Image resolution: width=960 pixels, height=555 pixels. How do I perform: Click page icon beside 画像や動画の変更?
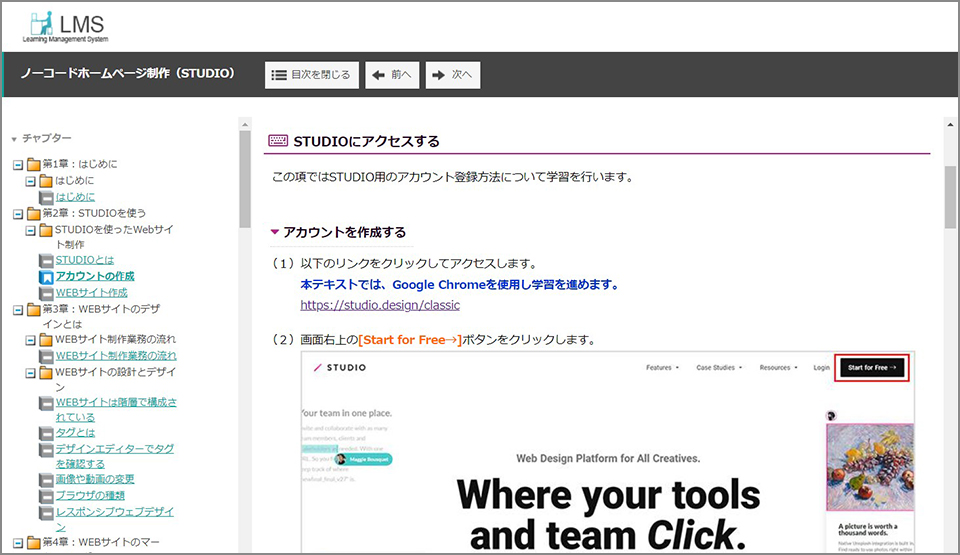point(47,480)
